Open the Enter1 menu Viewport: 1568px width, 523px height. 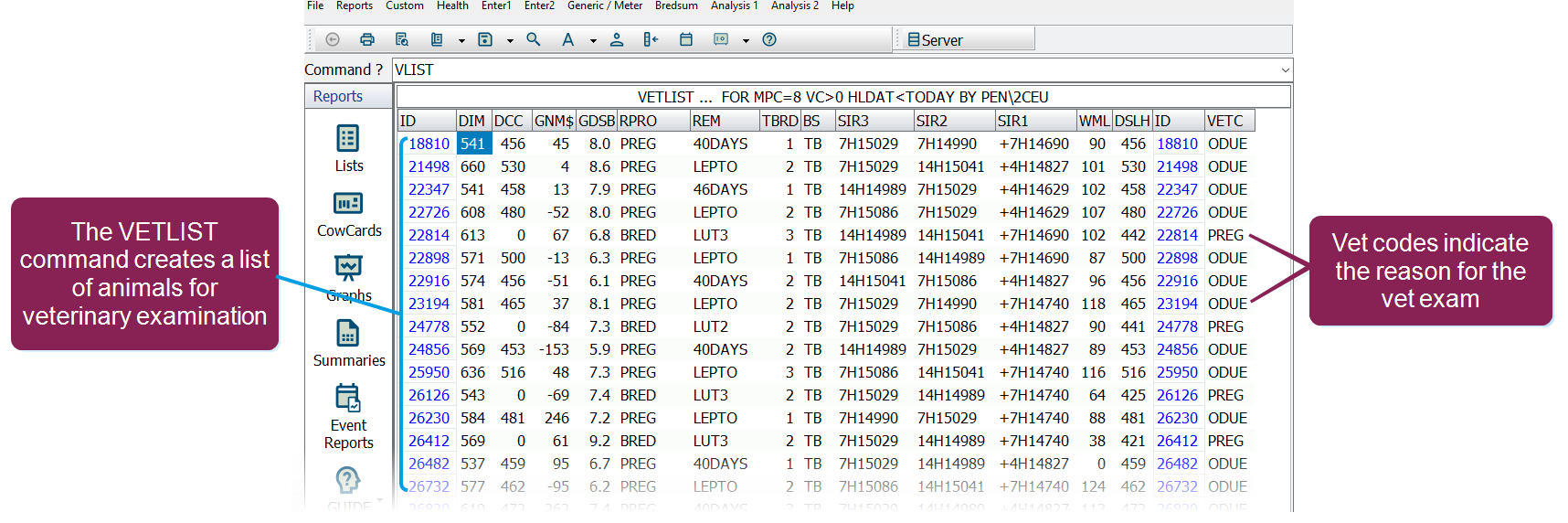point(496,5)
